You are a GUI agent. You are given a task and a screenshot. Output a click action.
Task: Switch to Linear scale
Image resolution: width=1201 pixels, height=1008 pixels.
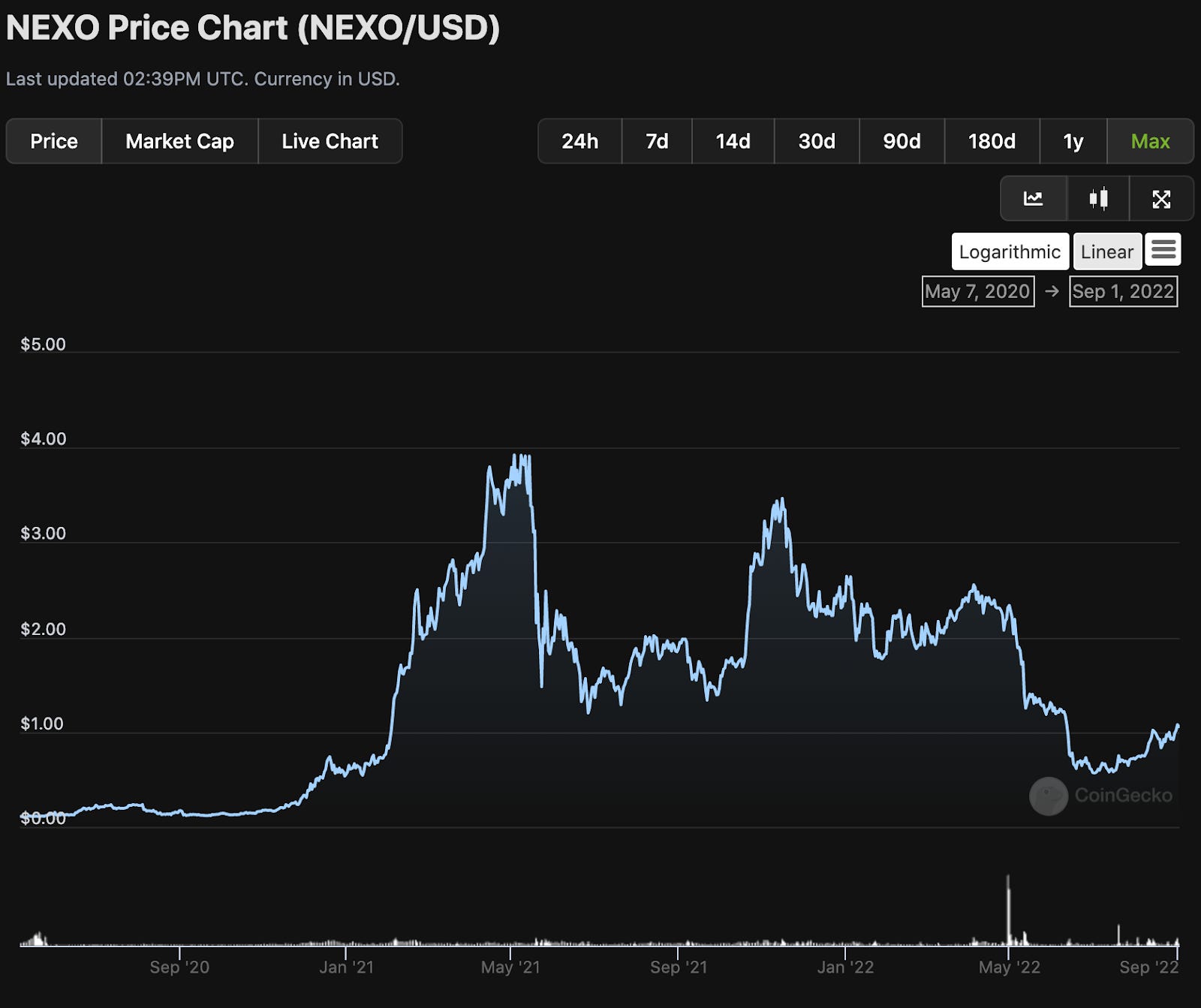pos(1107,251)
